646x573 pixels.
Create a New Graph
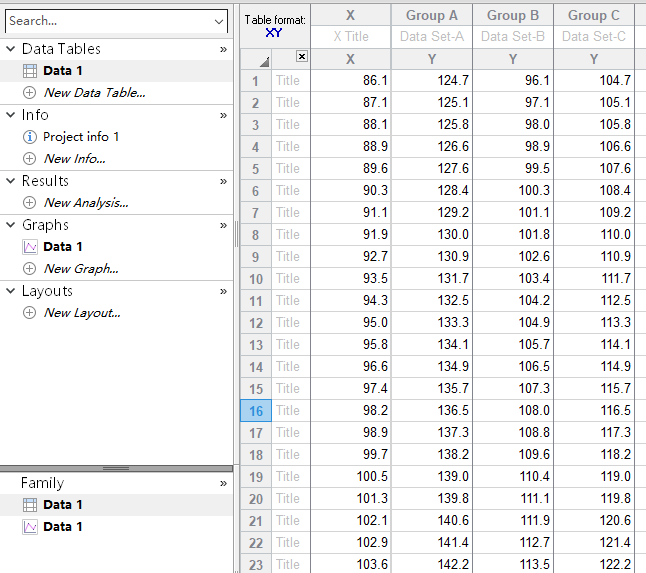click(81, 269)
